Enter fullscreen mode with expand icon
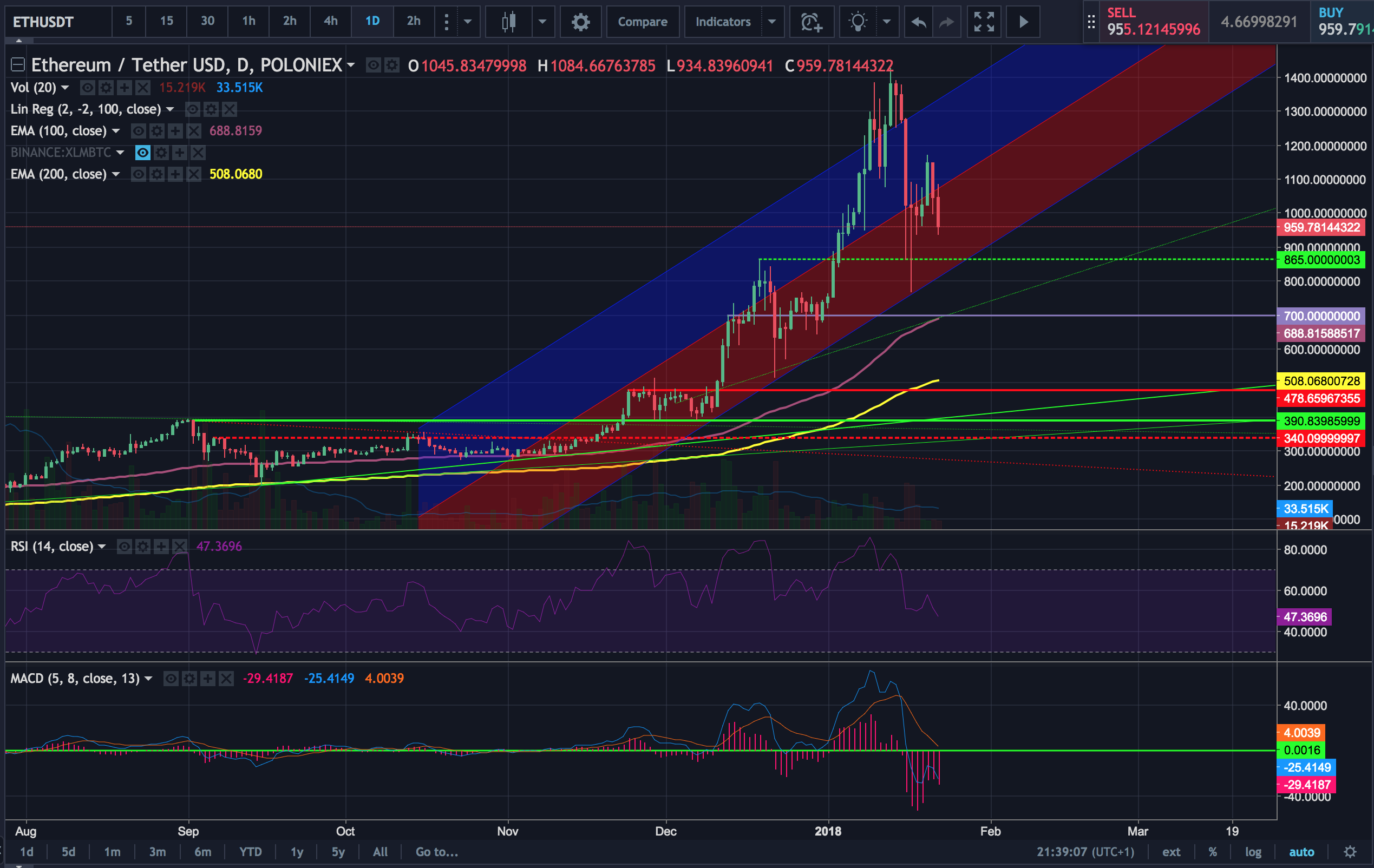 pos(984,22)
